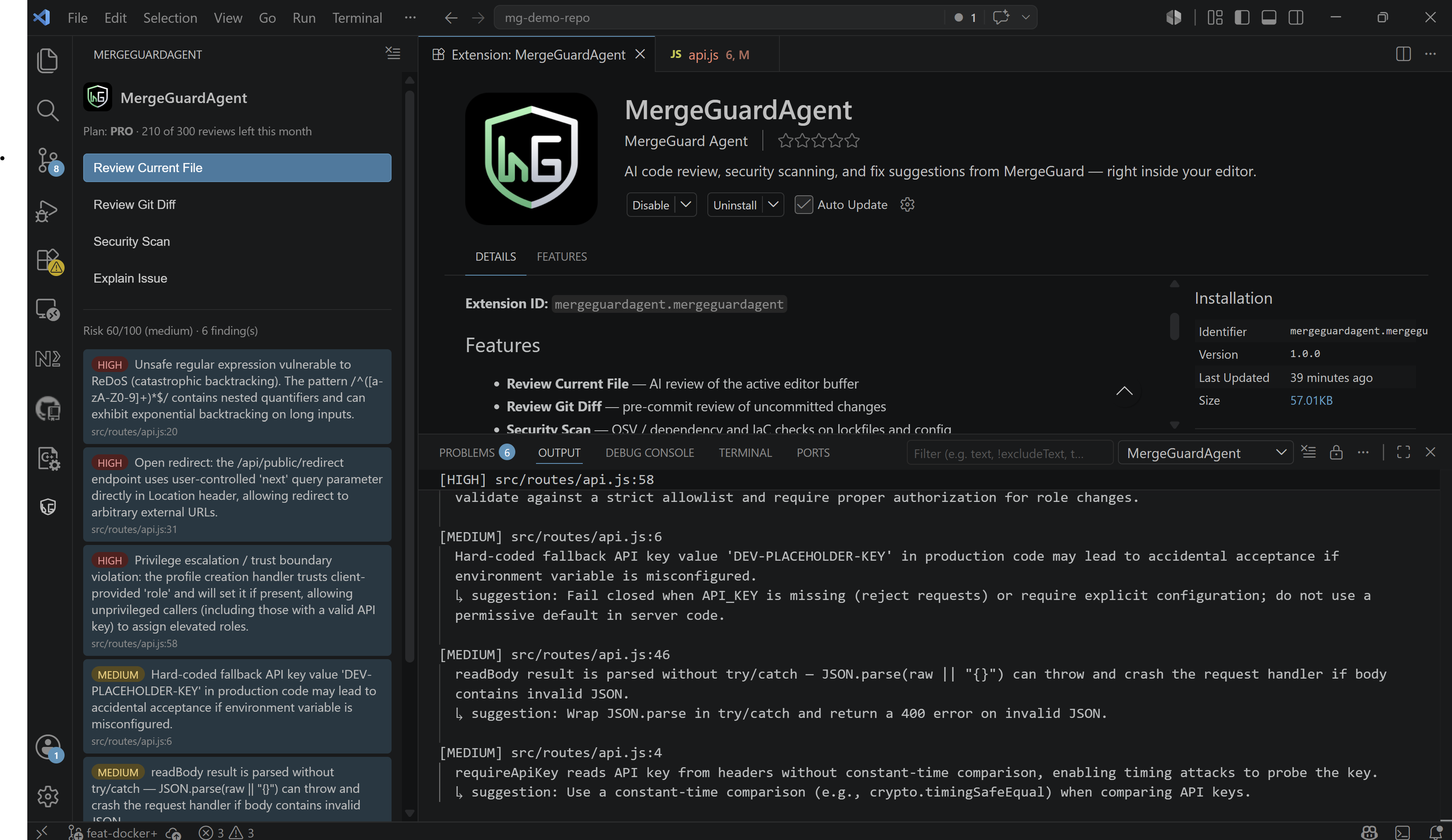Image resolution: width=1452 pixels, height=840 pixels.
Task: Open the Run and Debug view
Action: pyautogui.click(x=47, y=211)
